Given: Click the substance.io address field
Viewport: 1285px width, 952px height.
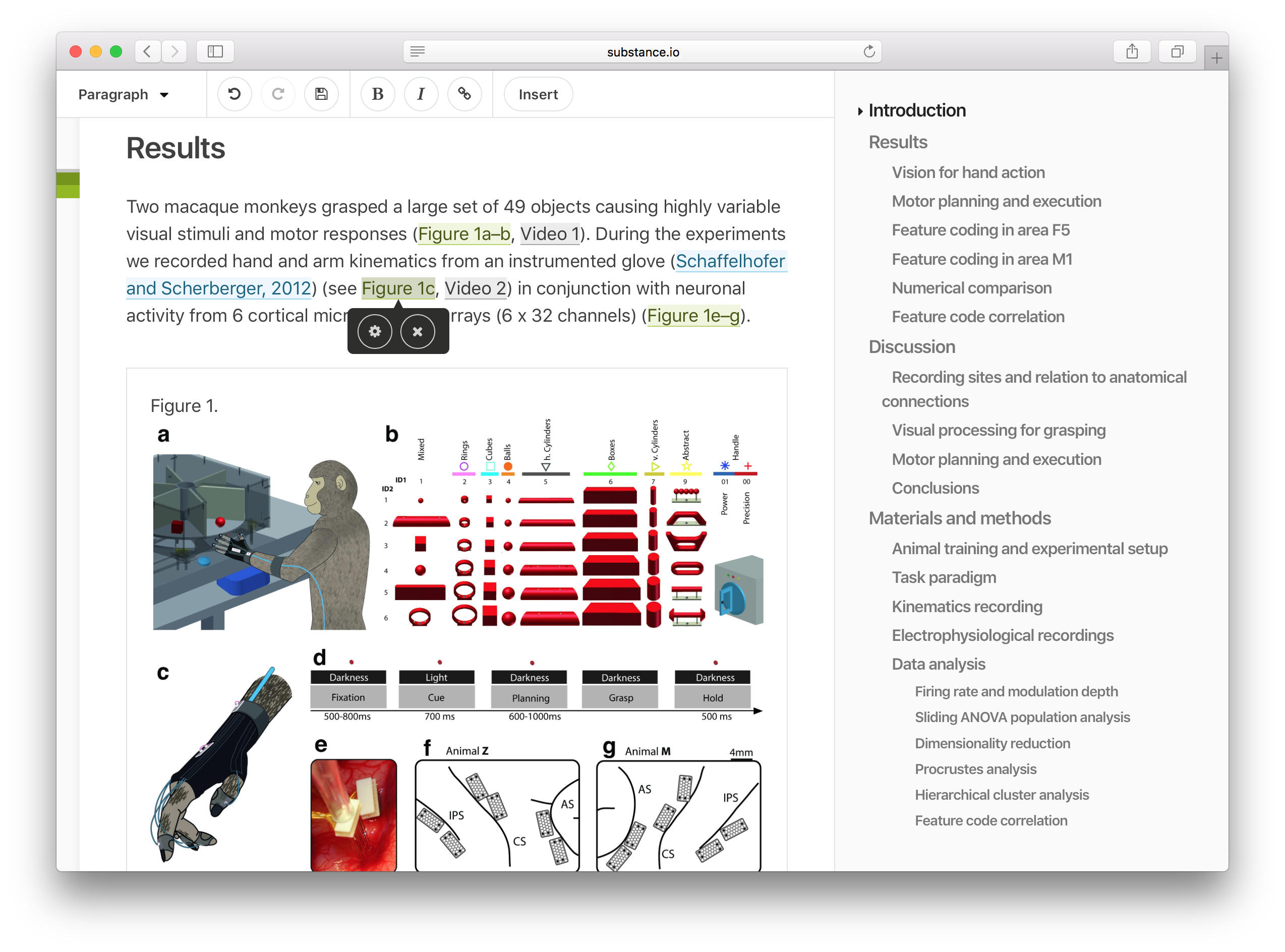Looking at the screenshot, I should pos(642,52).
